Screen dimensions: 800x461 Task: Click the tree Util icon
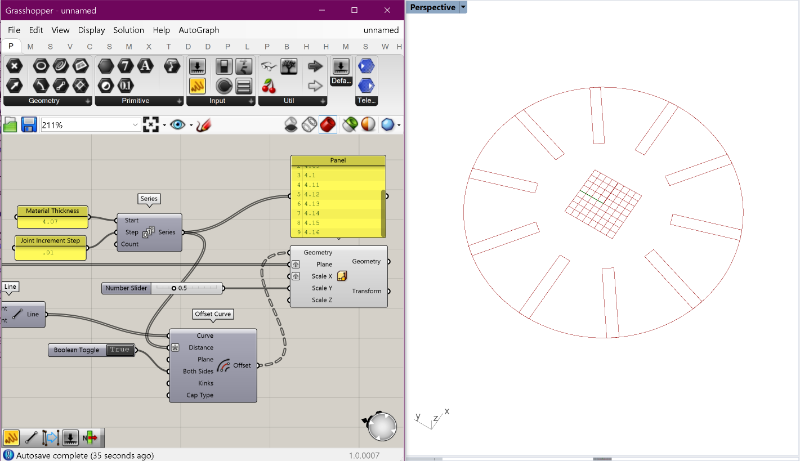[289, 66]
